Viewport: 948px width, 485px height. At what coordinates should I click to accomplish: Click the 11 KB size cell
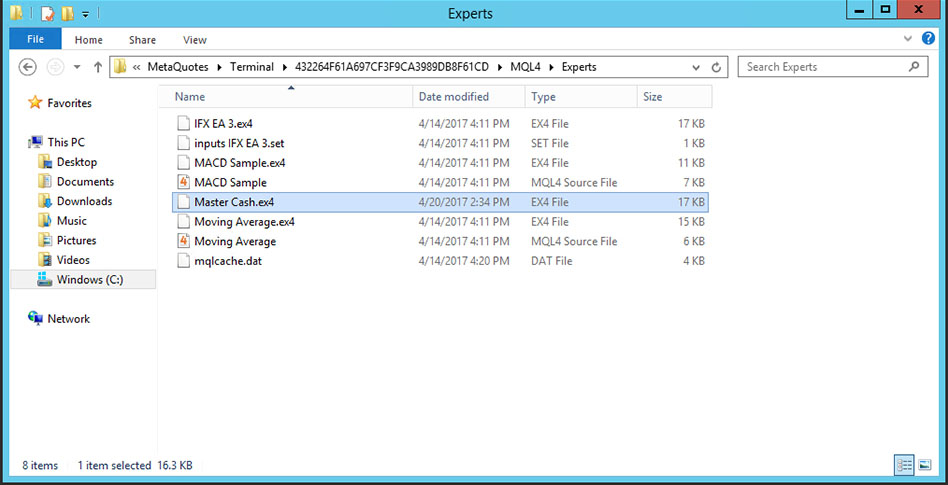691,163
